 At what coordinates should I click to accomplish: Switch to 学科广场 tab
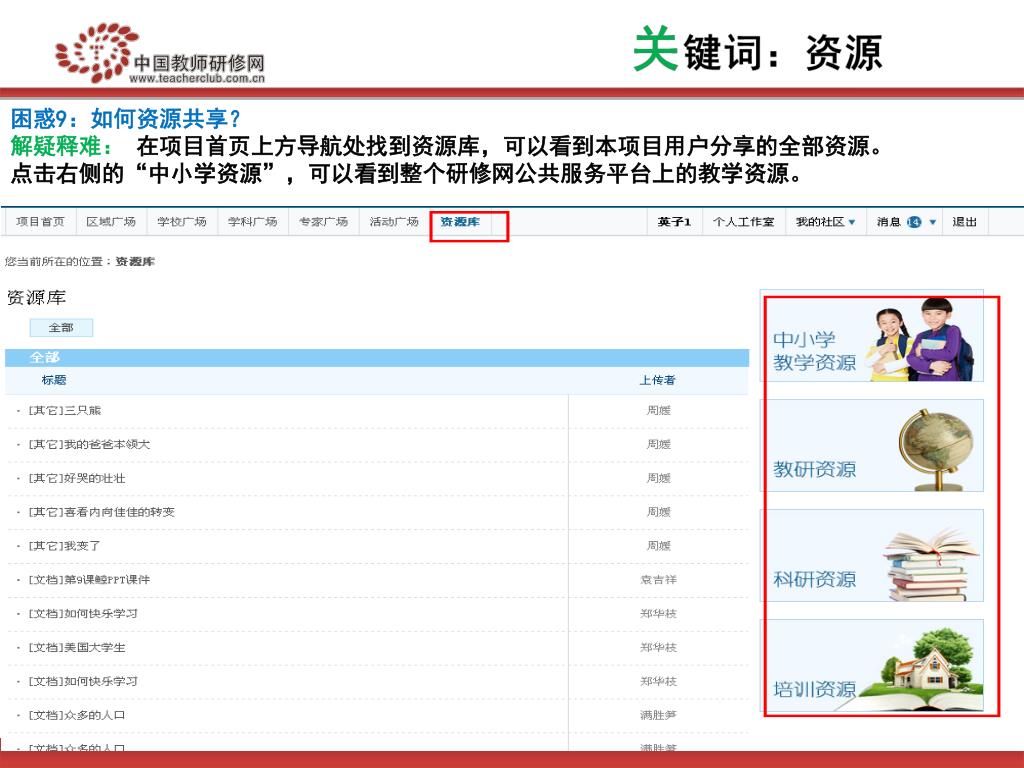[x=253, y=222]
